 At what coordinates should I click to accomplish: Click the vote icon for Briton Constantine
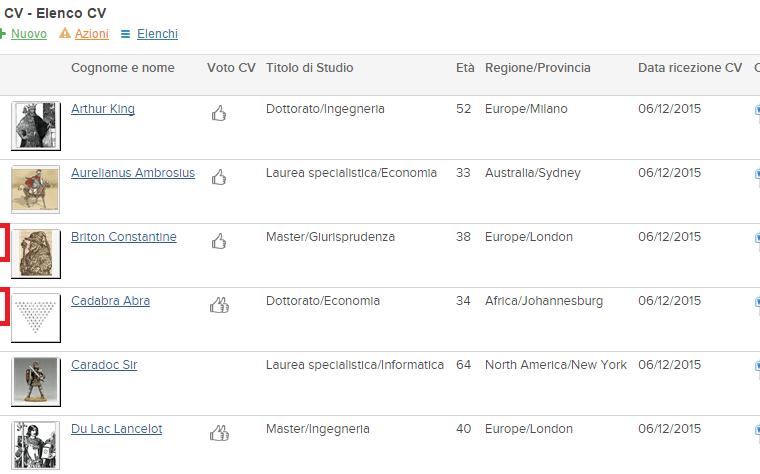click(219, 241)
